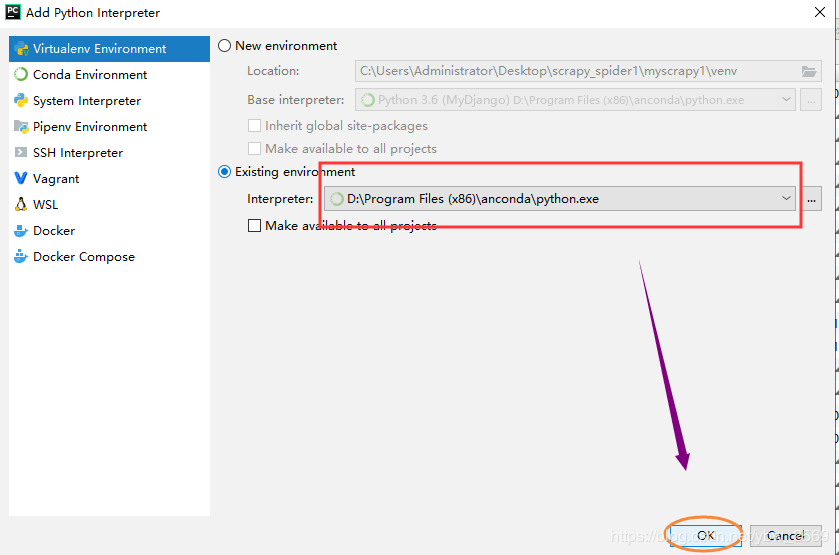839x555 pixels.
Task: Click the Base interpreter: label
Action: coord(295,100)
